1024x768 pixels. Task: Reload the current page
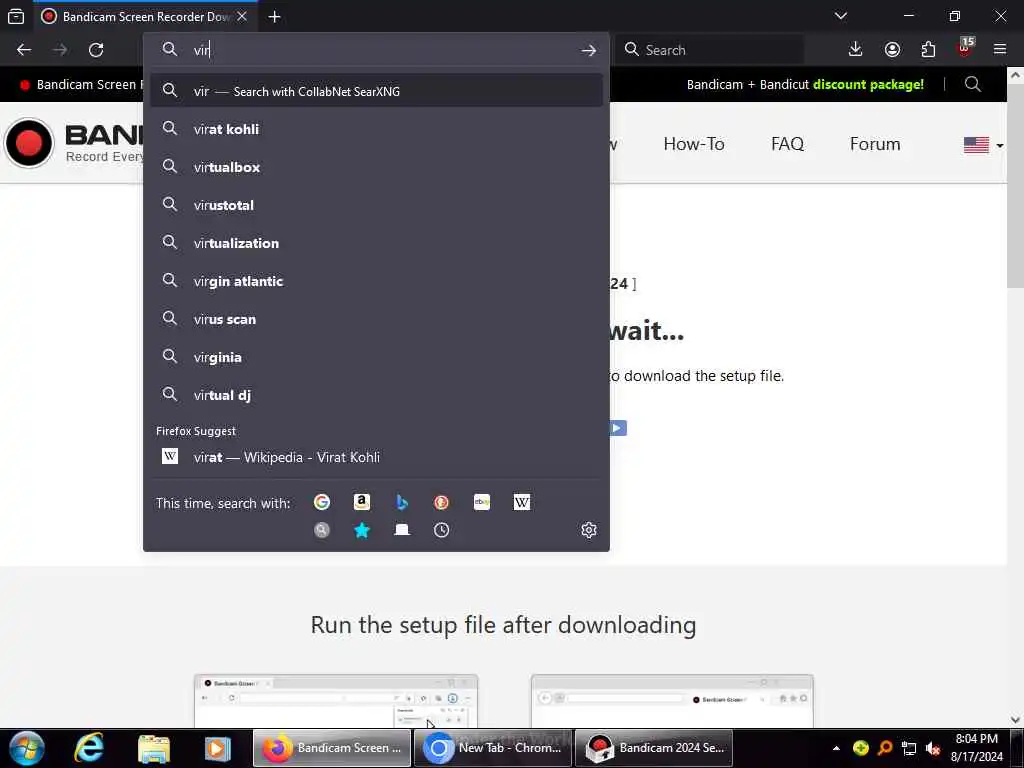click(96, 50)
